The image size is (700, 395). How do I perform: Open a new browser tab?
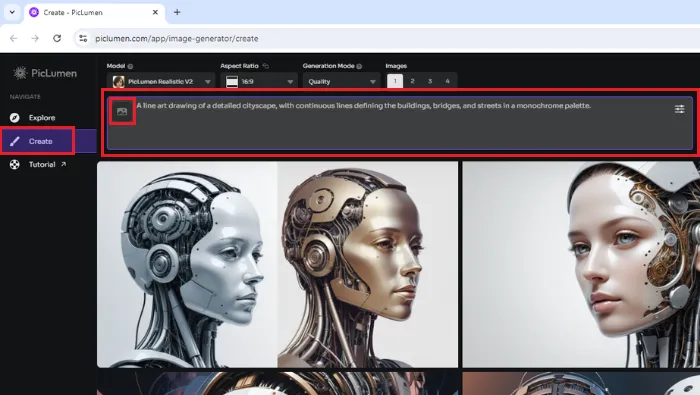[x=177, y=12]
